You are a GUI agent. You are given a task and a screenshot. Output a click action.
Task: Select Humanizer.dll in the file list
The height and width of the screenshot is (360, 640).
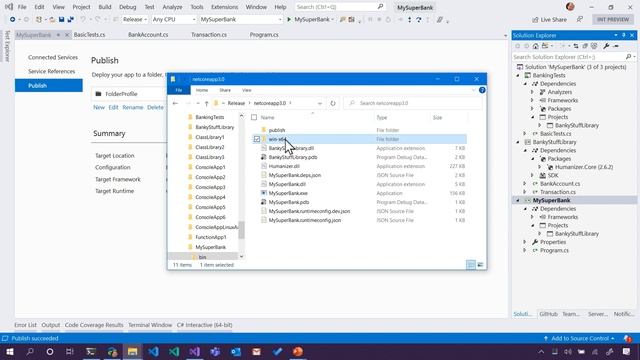pyautogui.click(x=284, y=166)
